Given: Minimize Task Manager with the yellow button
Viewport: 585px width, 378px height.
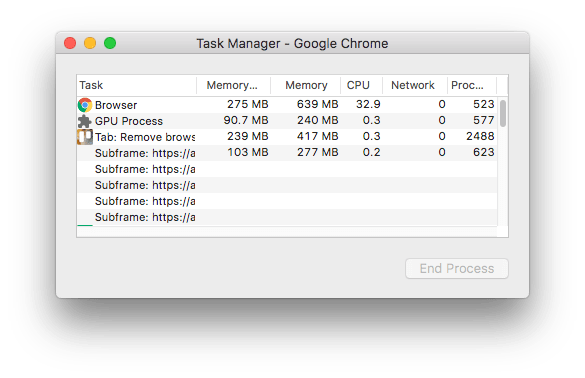Looking at the screenshot, I should pyautogui.click(x=90, y=43).
